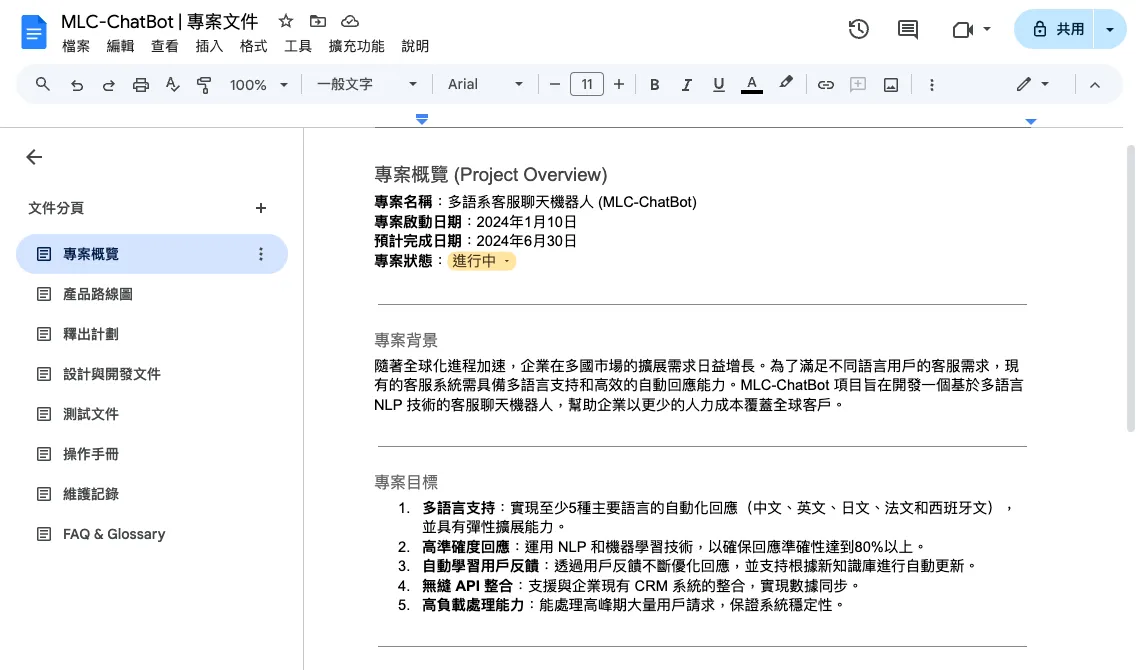Check cloud save status icon

point(349,21)
